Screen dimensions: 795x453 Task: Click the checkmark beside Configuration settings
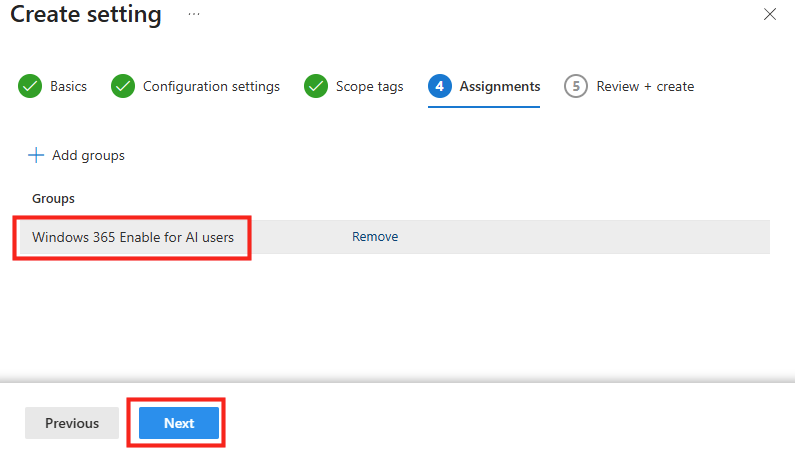(123, 86)
